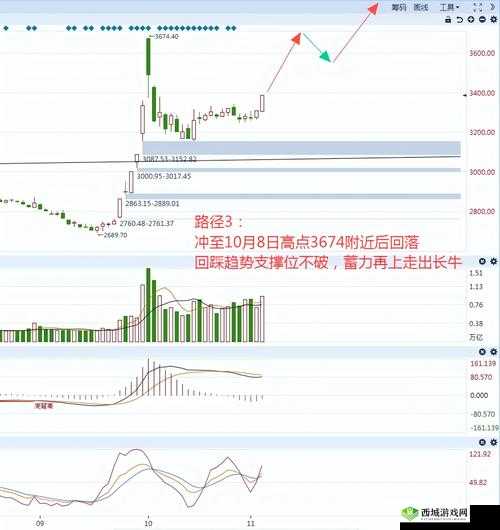500x530 pixels.
Task: Click the 2760.48-2761.37 gap range label
Action: 147,223
